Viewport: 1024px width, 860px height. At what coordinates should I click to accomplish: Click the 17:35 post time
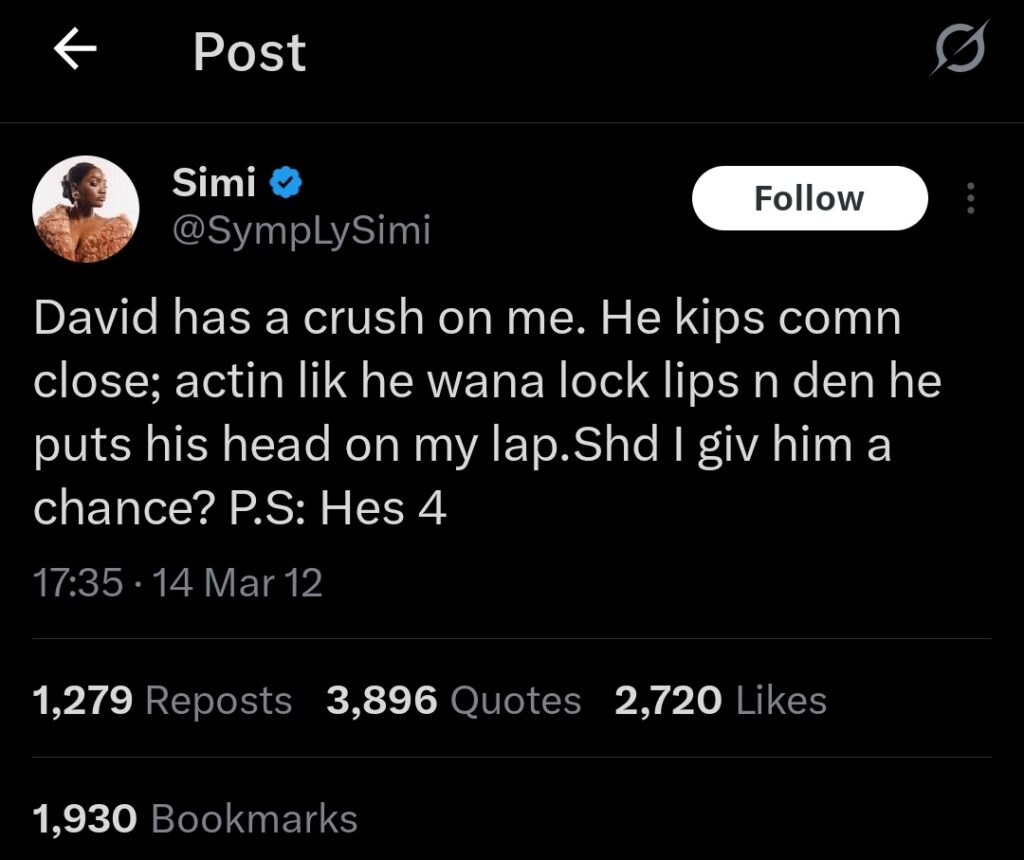point(78,583)
